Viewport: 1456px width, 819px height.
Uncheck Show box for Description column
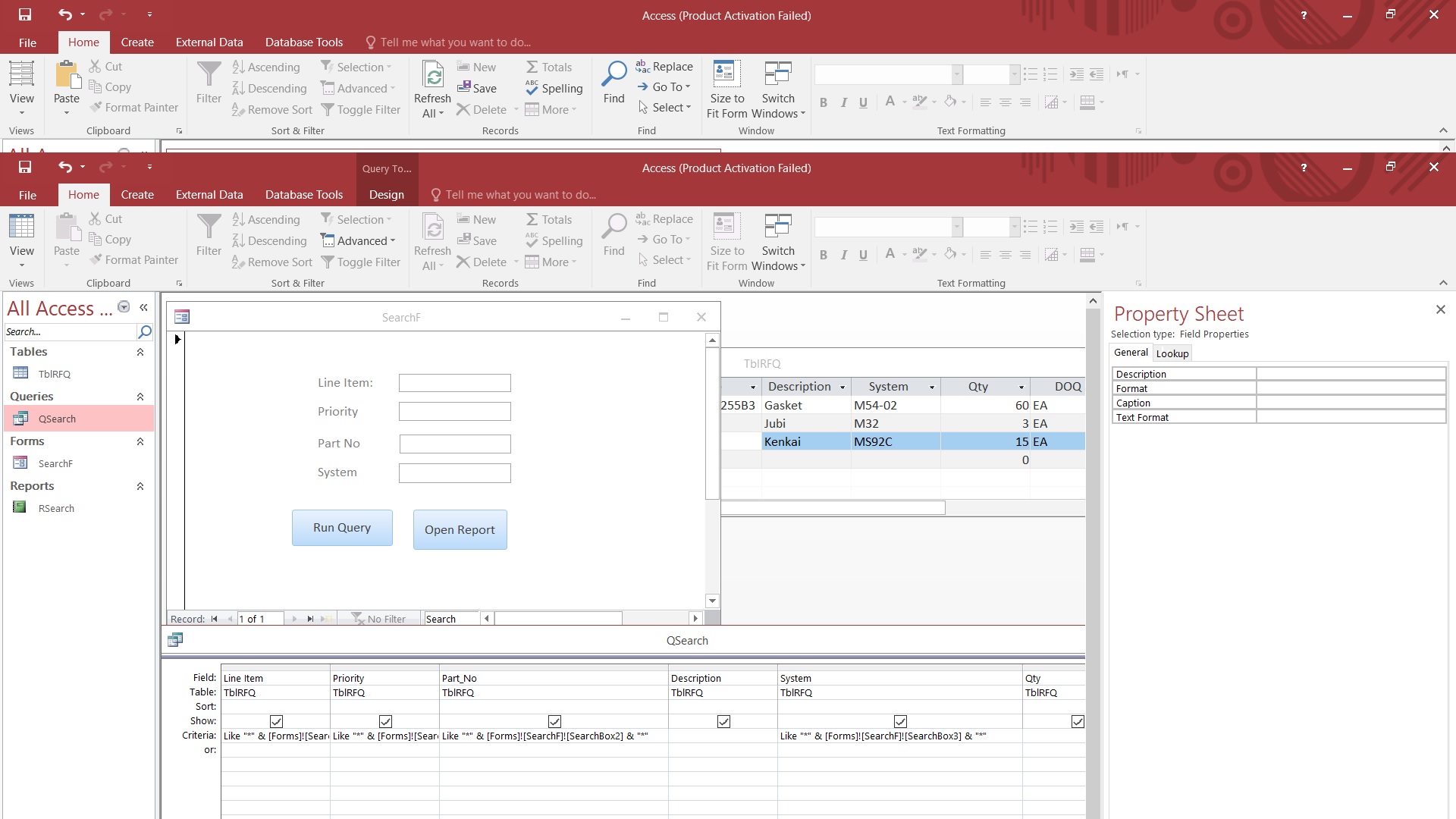coord(723,721)
